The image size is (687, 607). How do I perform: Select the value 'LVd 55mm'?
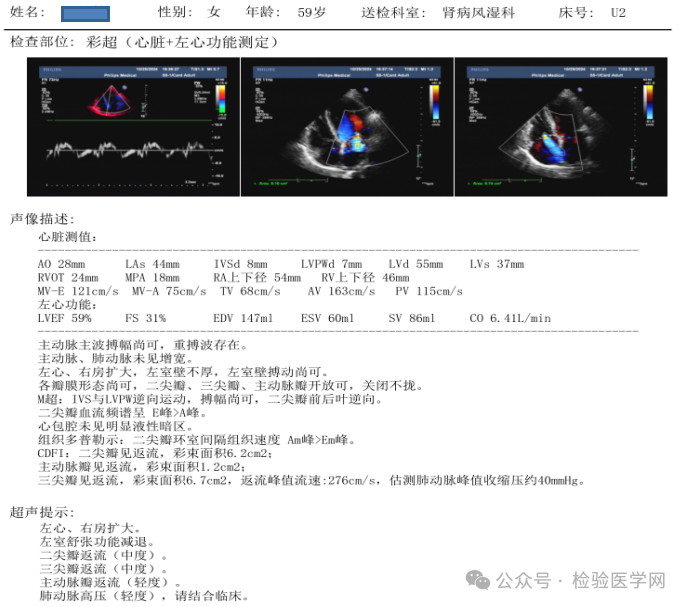click(x=415, y=264)
